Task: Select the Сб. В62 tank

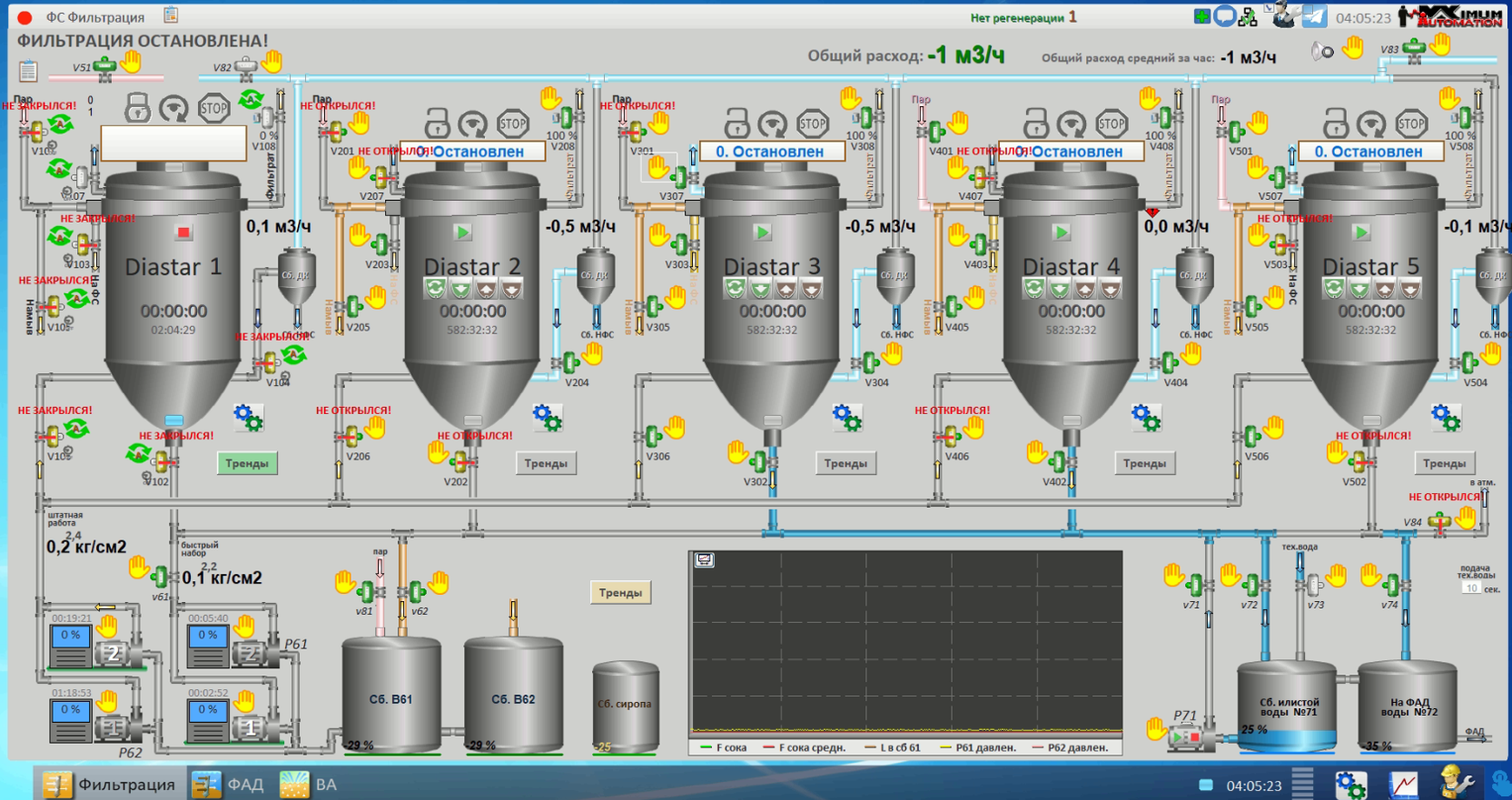Action: point(513,695)
